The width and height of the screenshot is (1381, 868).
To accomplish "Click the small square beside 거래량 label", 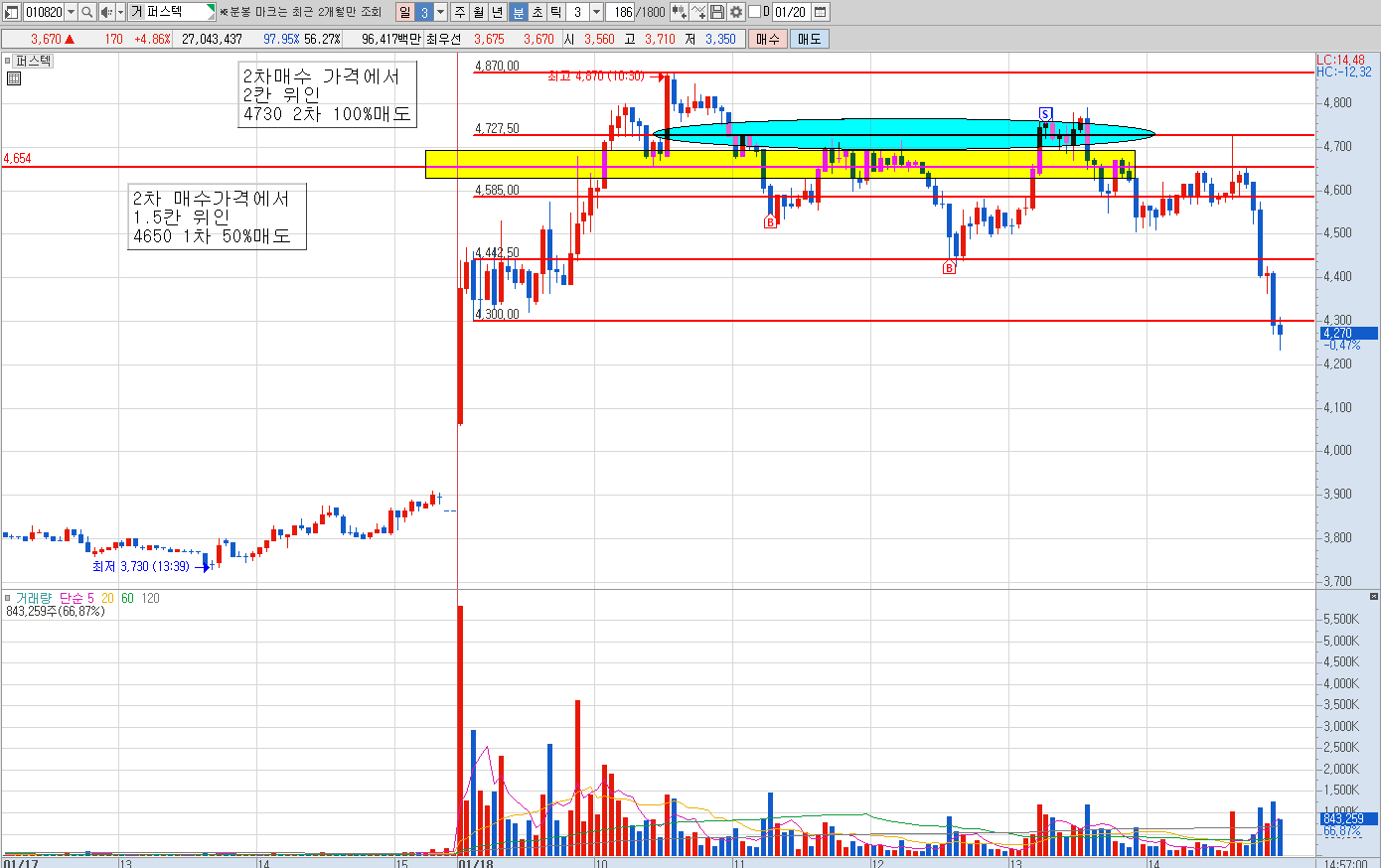I will pyautogui.click(x=8, y=598).
